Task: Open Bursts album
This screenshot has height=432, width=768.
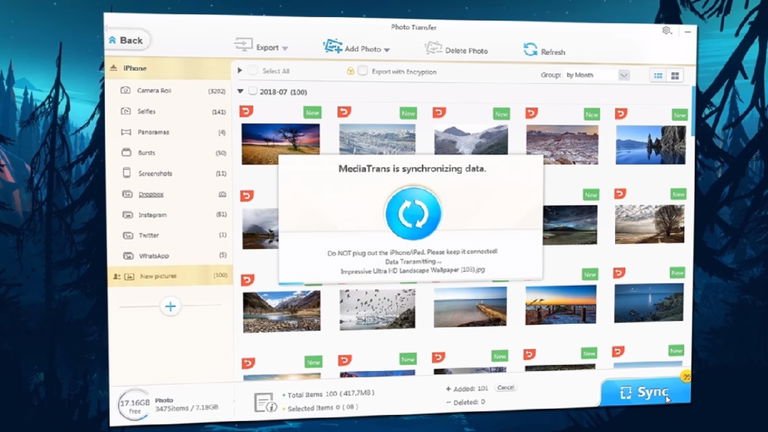Action: pos(169,153)
